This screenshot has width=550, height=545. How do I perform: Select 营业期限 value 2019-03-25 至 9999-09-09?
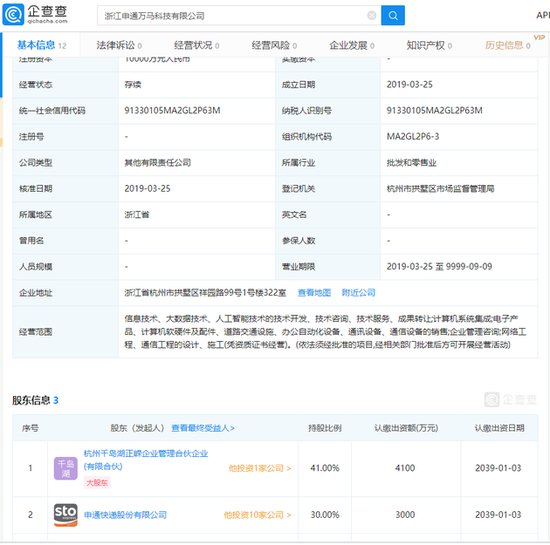click(x=440, y=267)
